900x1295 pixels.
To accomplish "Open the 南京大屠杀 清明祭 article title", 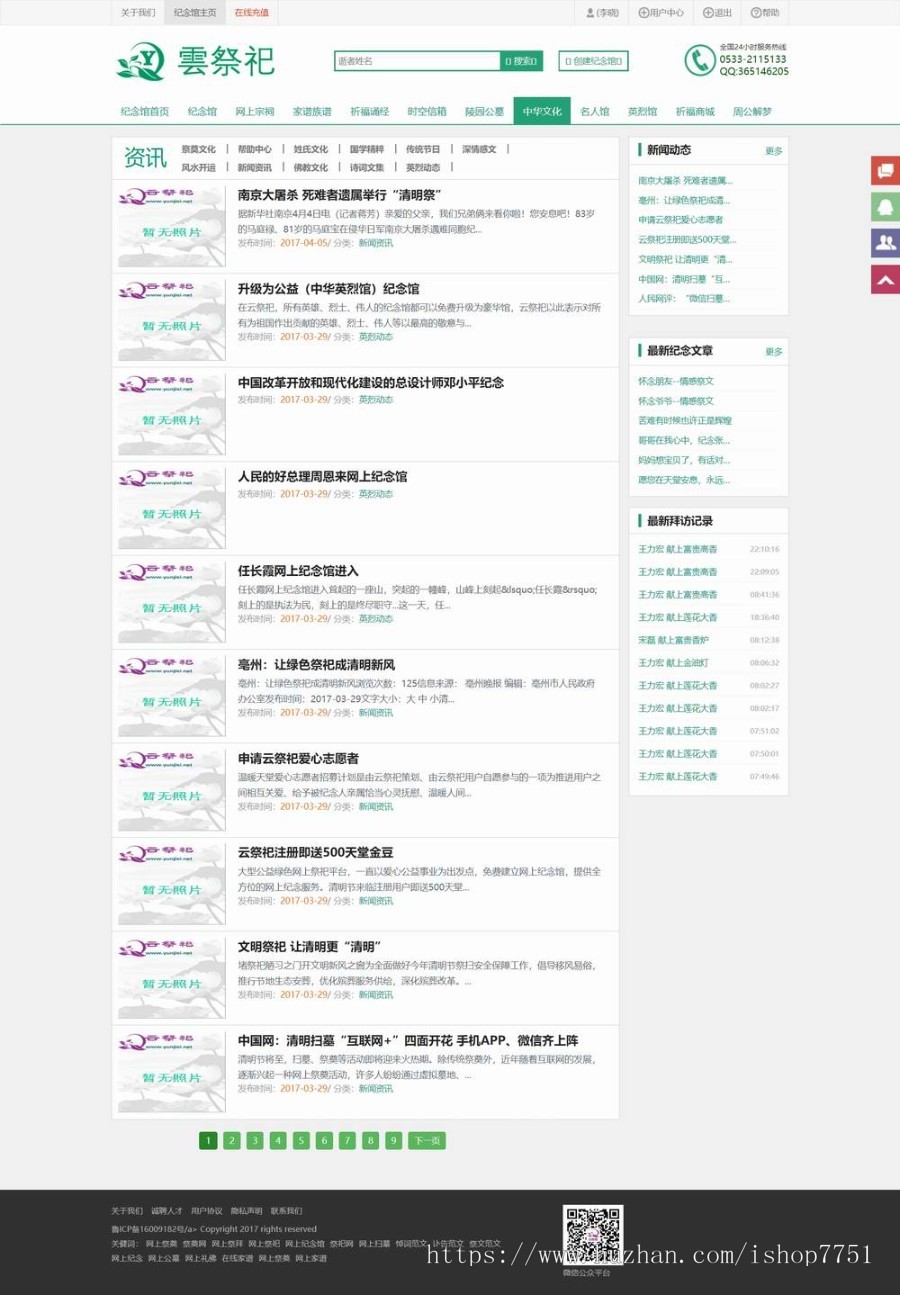I will point(340,195).
